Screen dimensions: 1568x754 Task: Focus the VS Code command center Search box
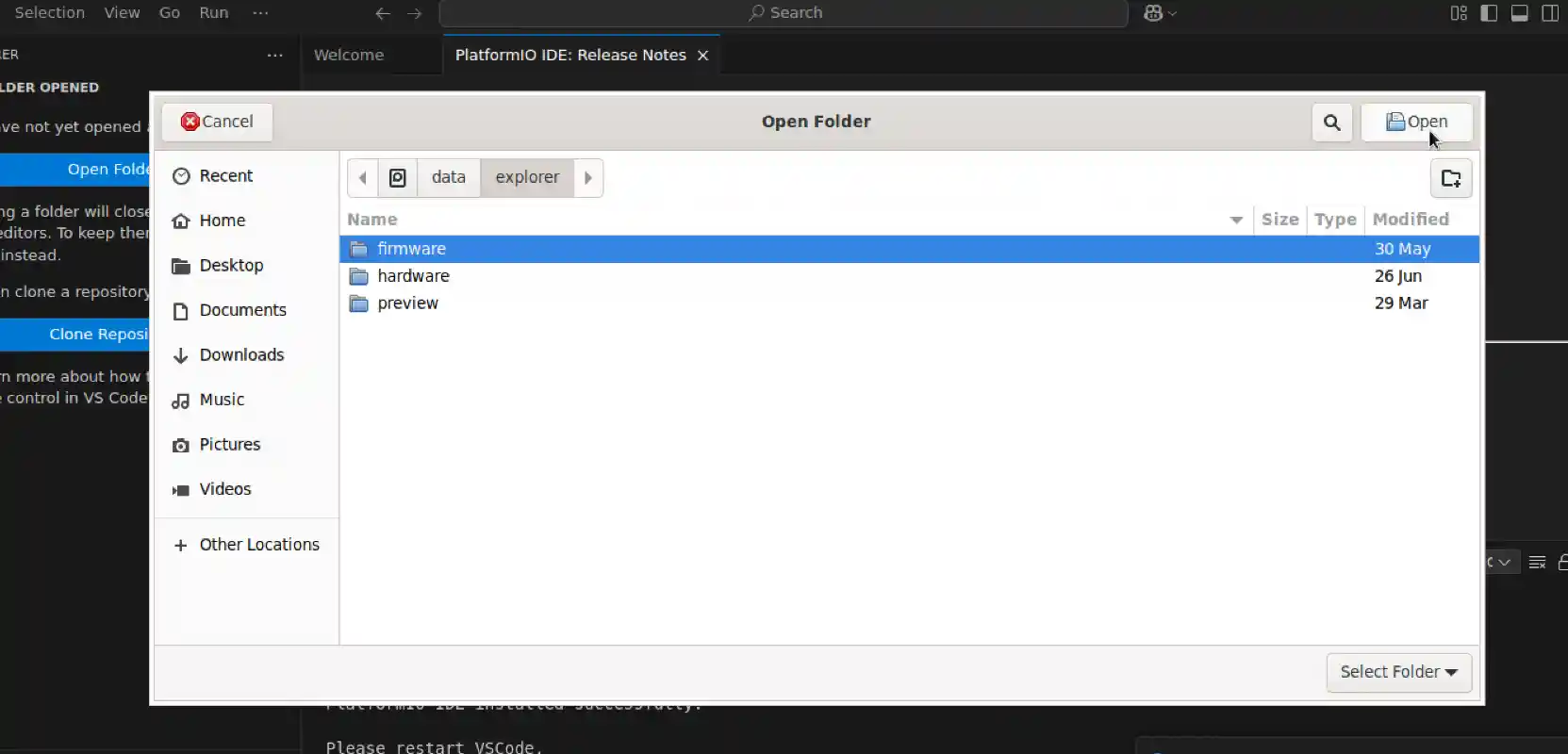(x=784, y=13)
